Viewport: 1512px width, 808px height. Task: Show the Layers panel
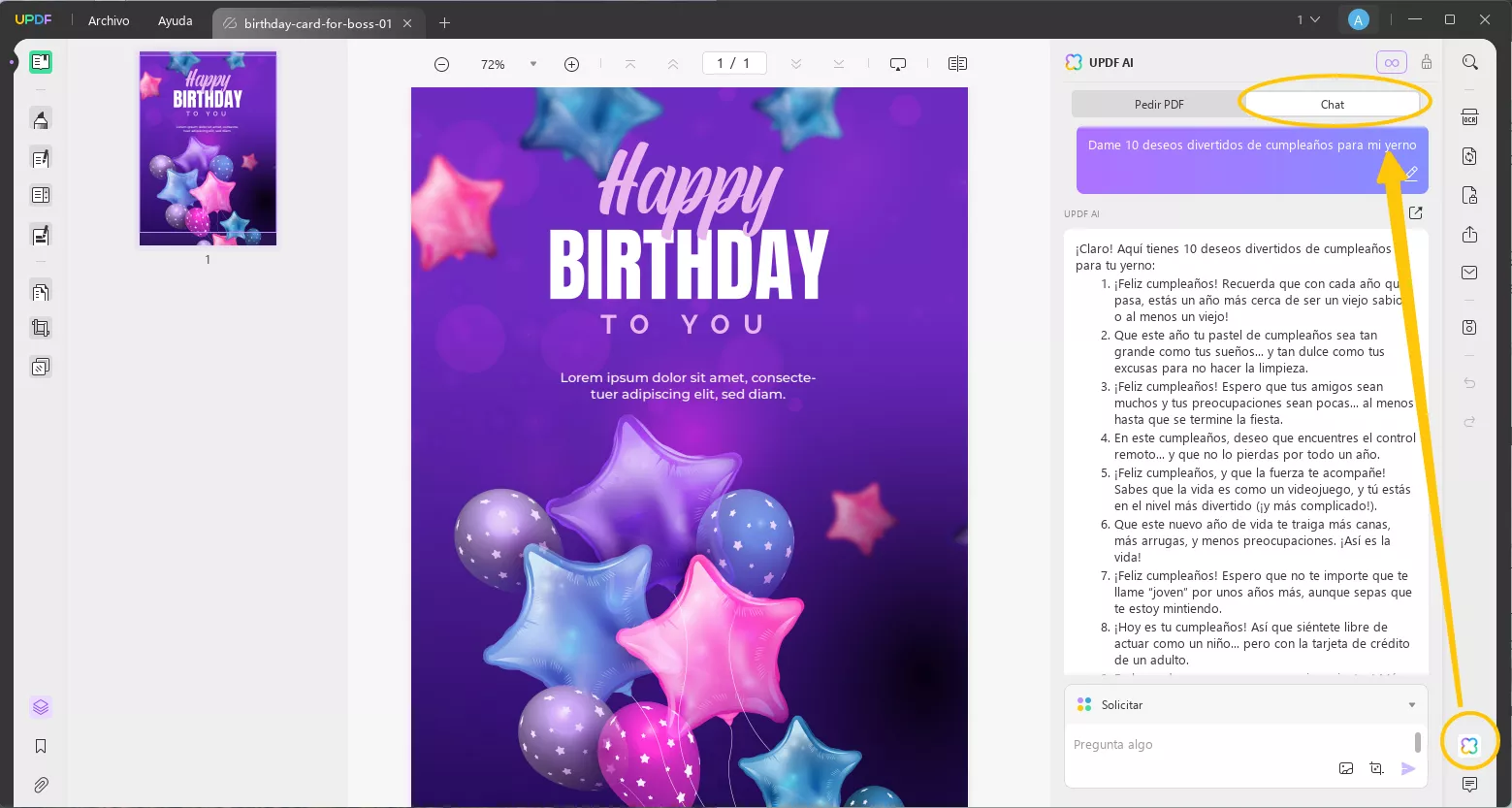coord(41,707)
